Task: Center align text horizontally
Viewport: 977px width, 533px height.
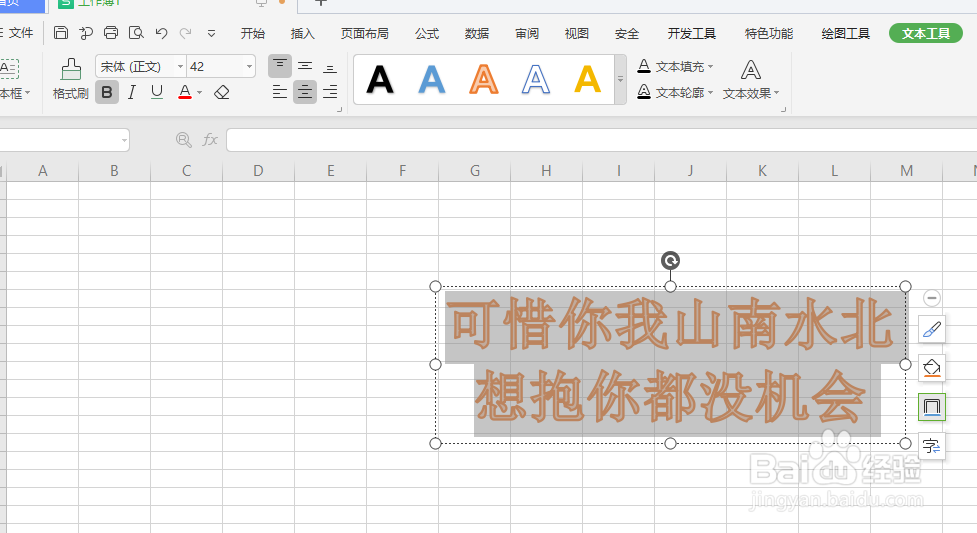Action: [x=305, y=92]
